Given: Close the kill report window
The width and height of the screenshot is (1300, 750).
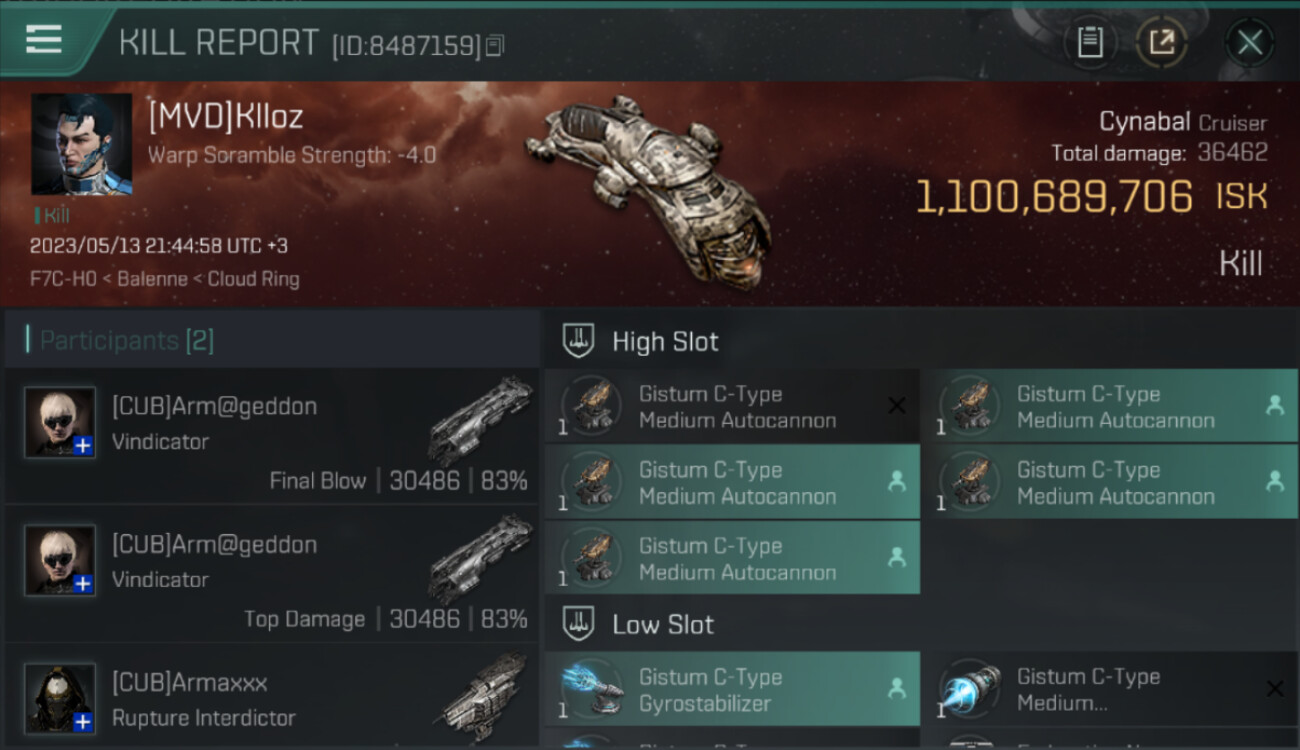Looking at the screenshot, I should tap(1249, 43).
